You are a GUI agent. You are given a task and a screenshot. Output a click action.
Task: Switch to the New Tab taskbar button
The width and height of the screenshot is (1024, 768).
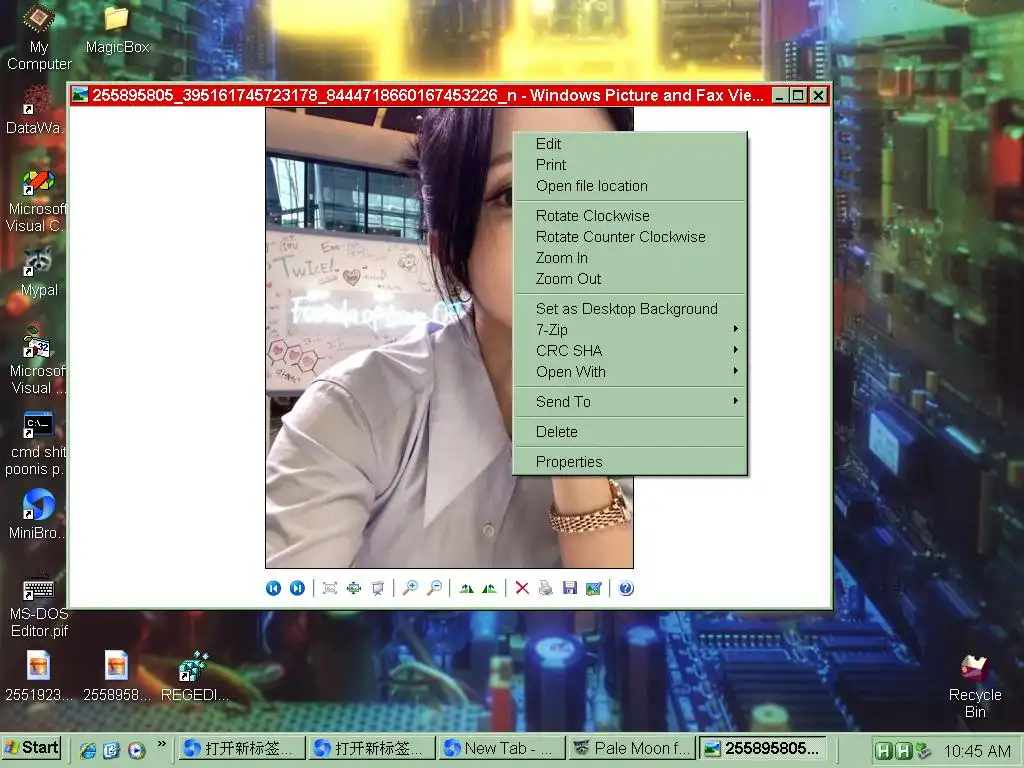click(x=502, y=748)
